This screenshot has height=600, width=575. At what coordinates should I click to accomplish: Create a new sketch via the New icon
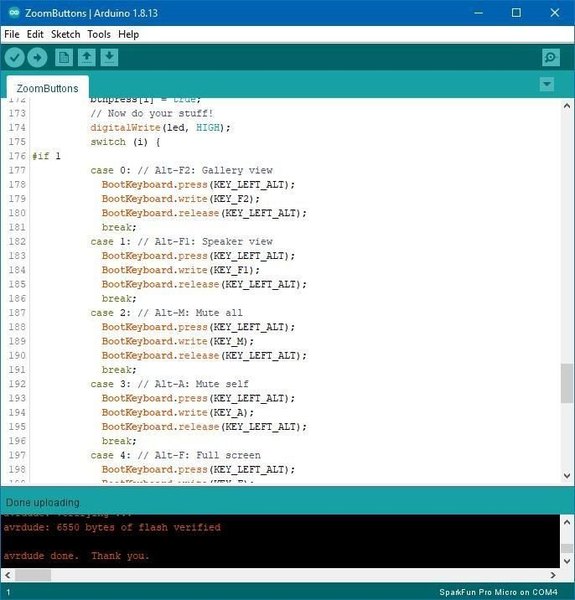[64, 58]
